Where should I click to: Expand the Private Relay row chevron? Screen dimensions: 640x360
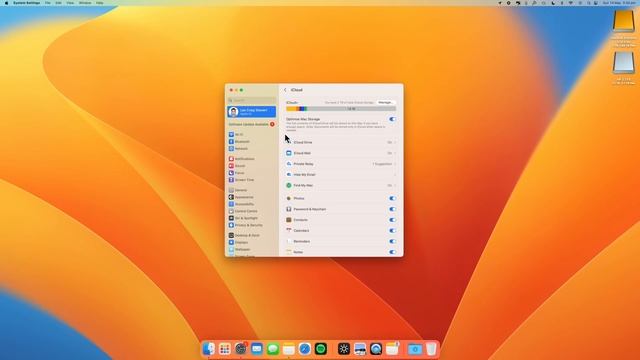(395, 164)
